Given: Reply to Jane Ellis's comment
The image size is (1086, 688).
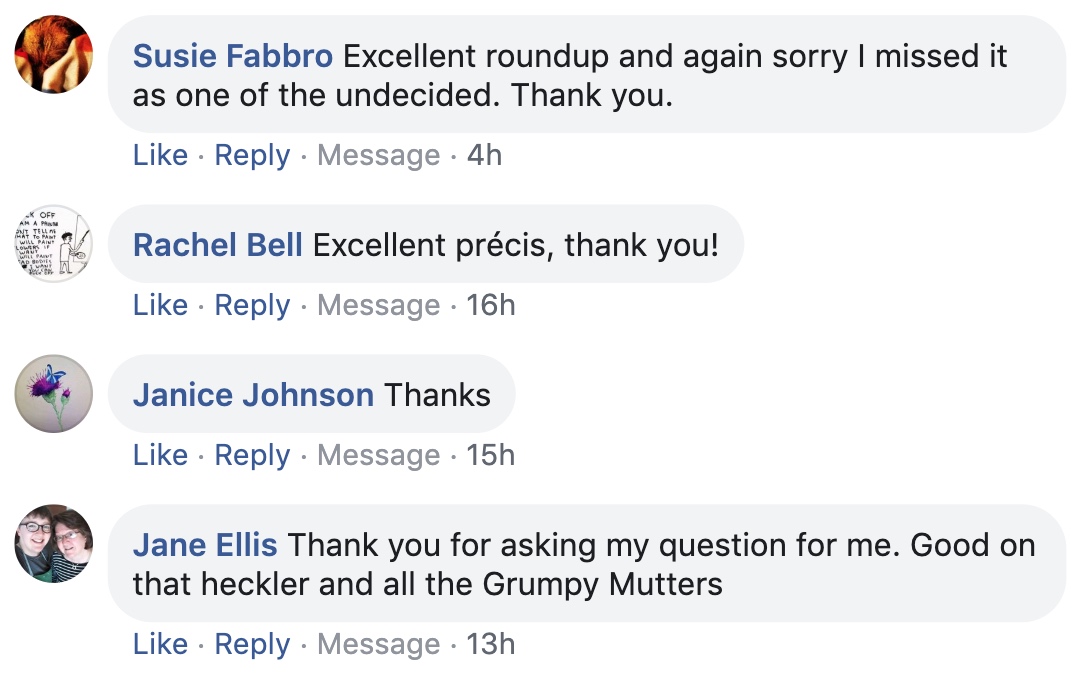Looking at the screenshot, I should point(252,645).
